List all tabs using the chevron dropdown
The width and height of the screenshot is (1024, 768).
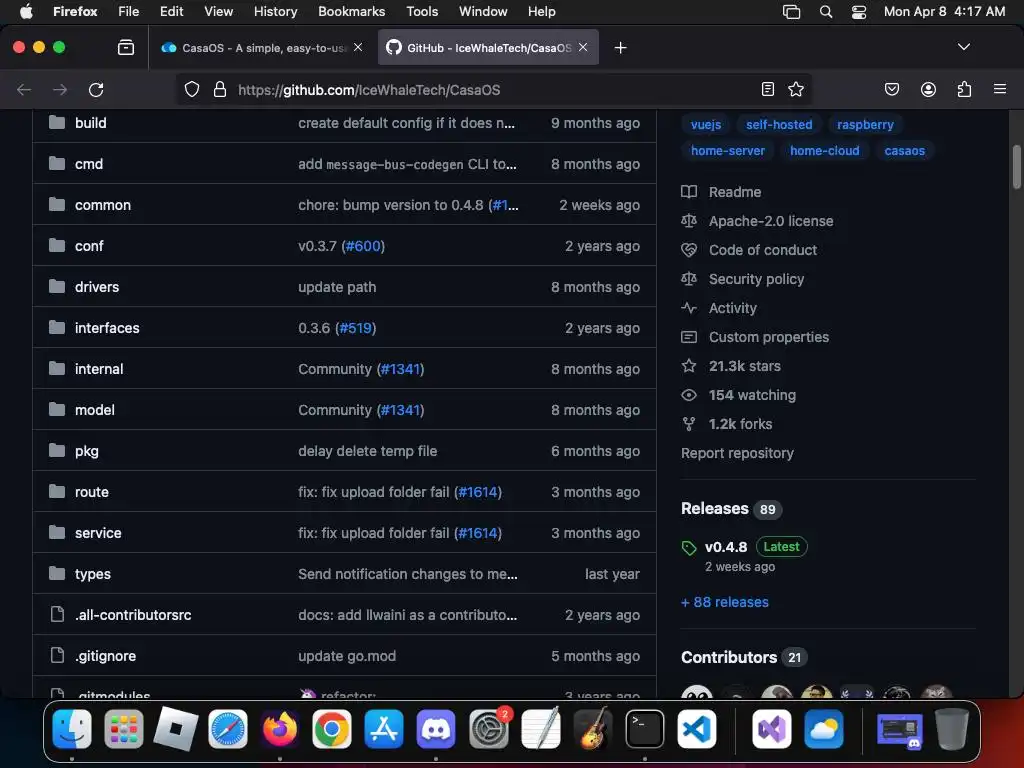click(x=963, y=47)
